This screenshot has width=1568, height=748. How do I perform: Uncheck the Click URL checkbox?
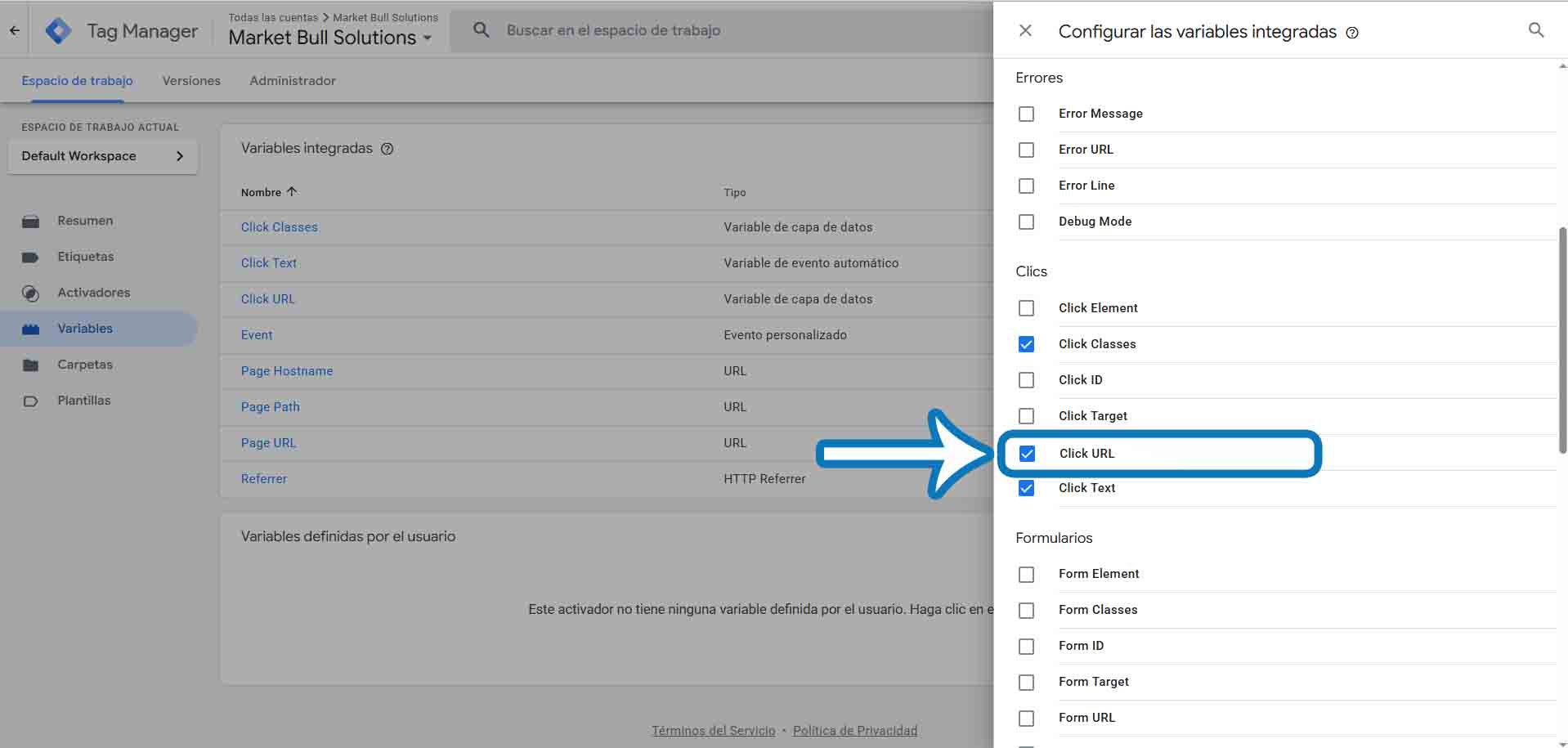pyautogui.click(x=1027, y=454)
